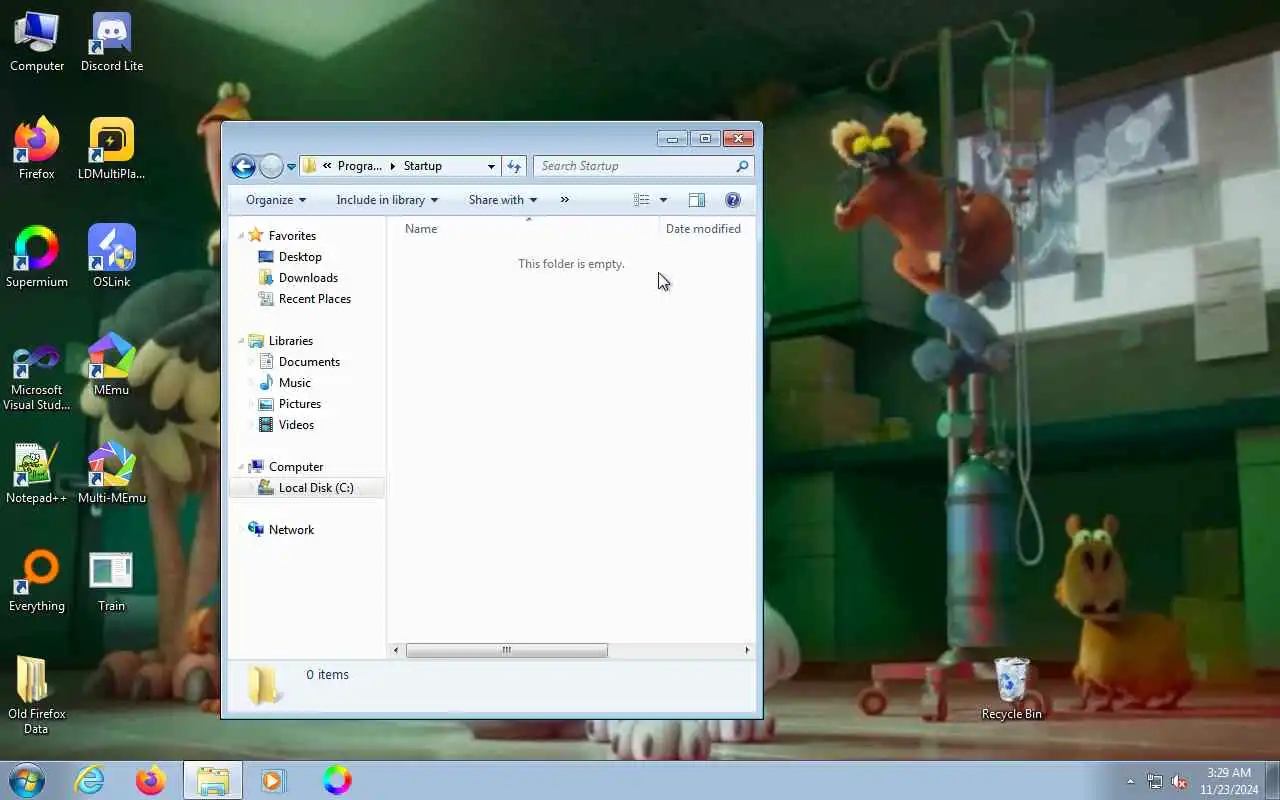Open Explorer Help question mark icon
1280x800 pixels.
pyautogui.click(x=733, y=200)
